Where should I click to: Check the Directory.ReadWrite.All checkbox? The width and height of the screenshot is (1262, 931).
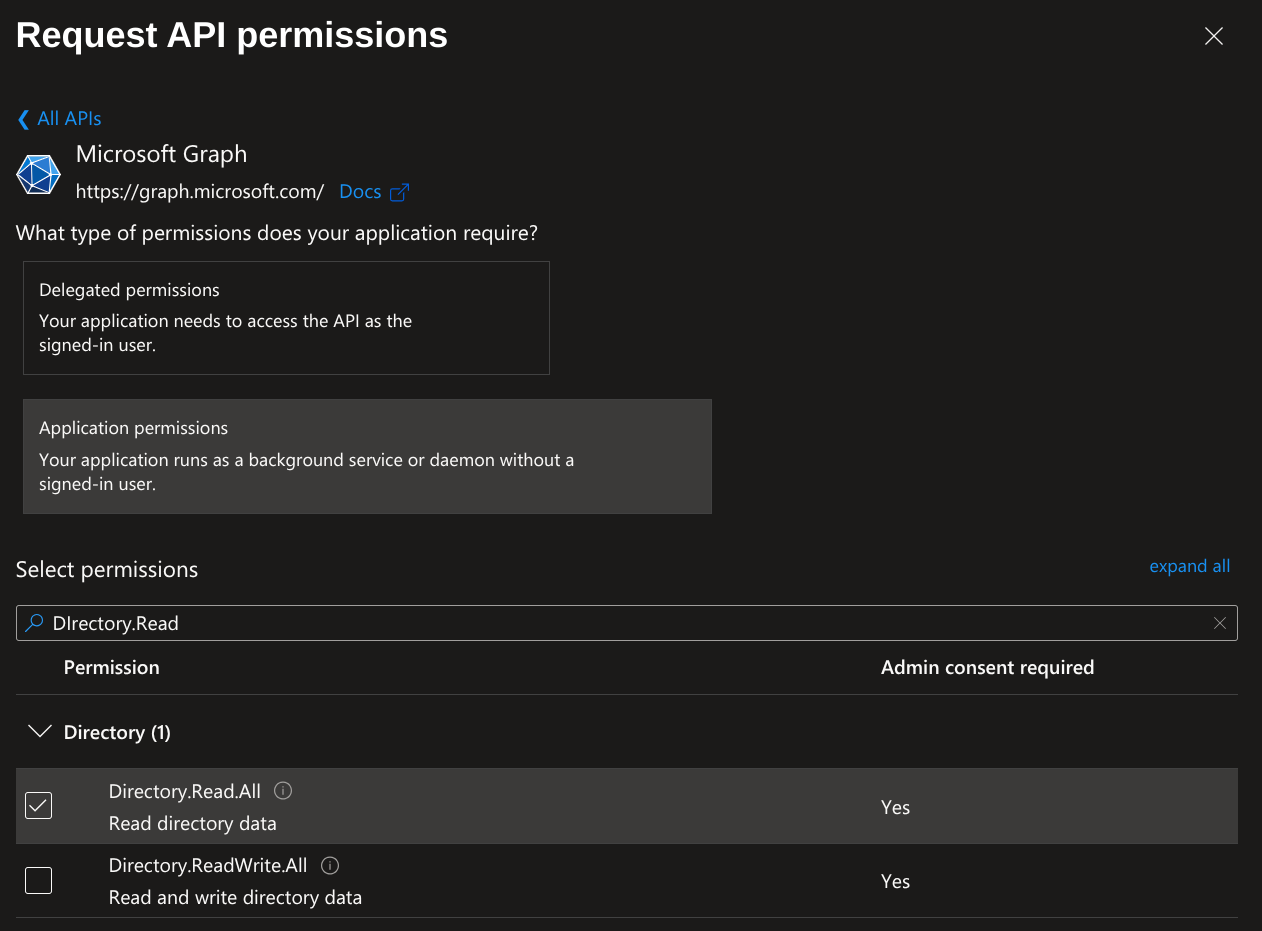point(38,880)
